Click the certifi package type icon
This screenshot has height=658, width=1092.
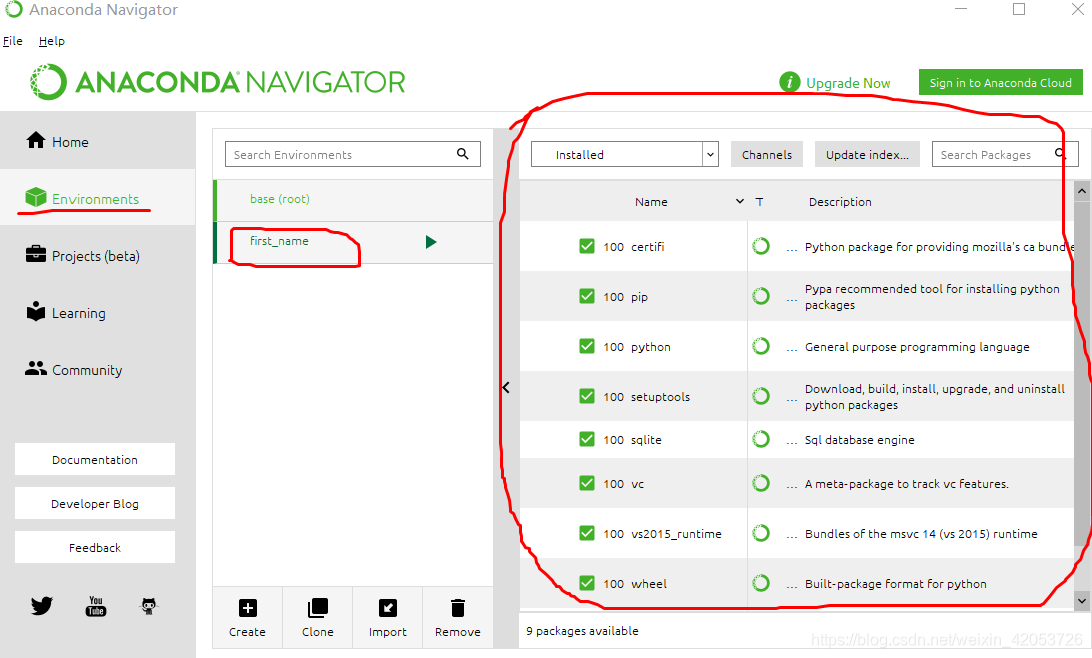click(761, 246)
